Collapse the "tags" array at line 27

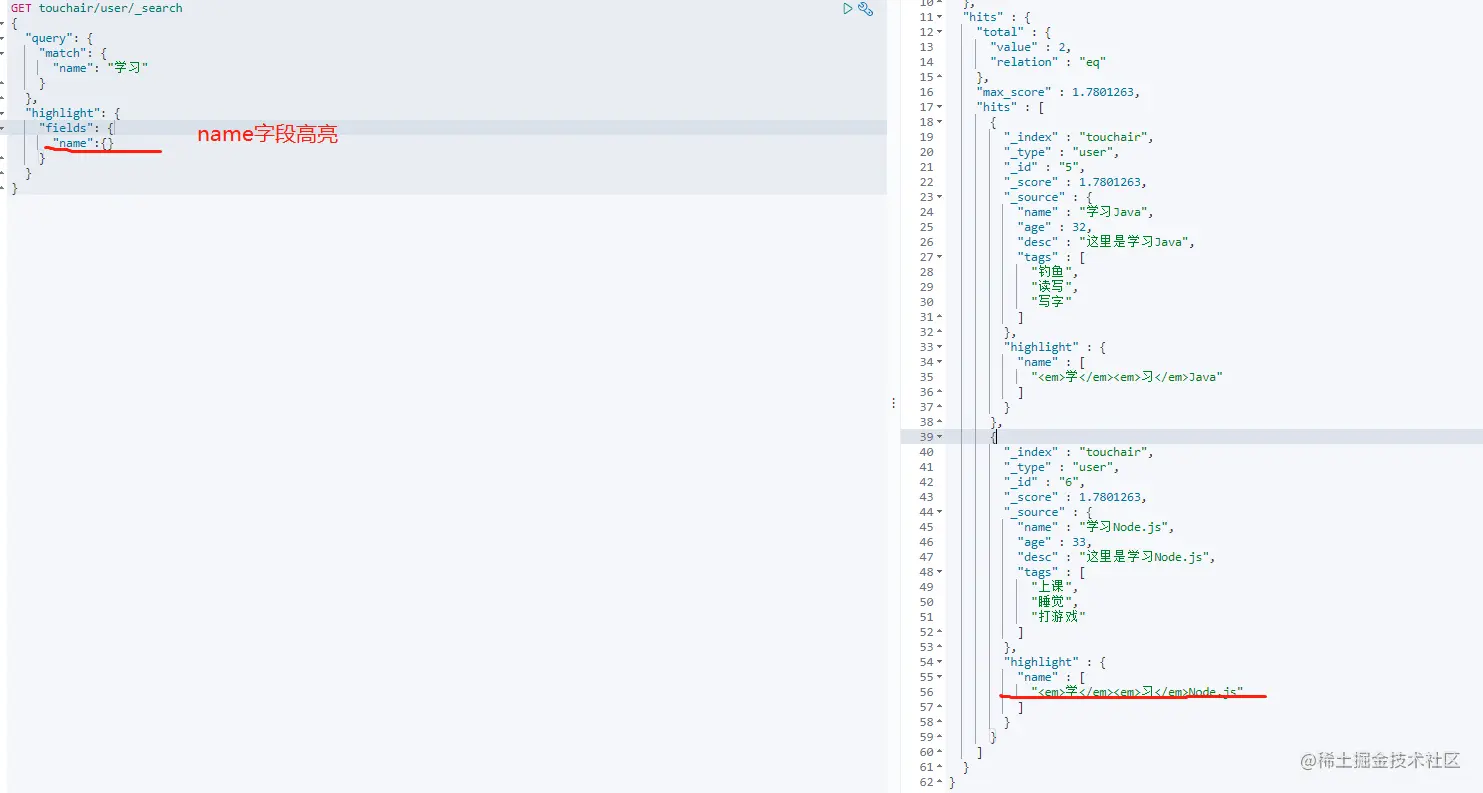tap(942, 257)
